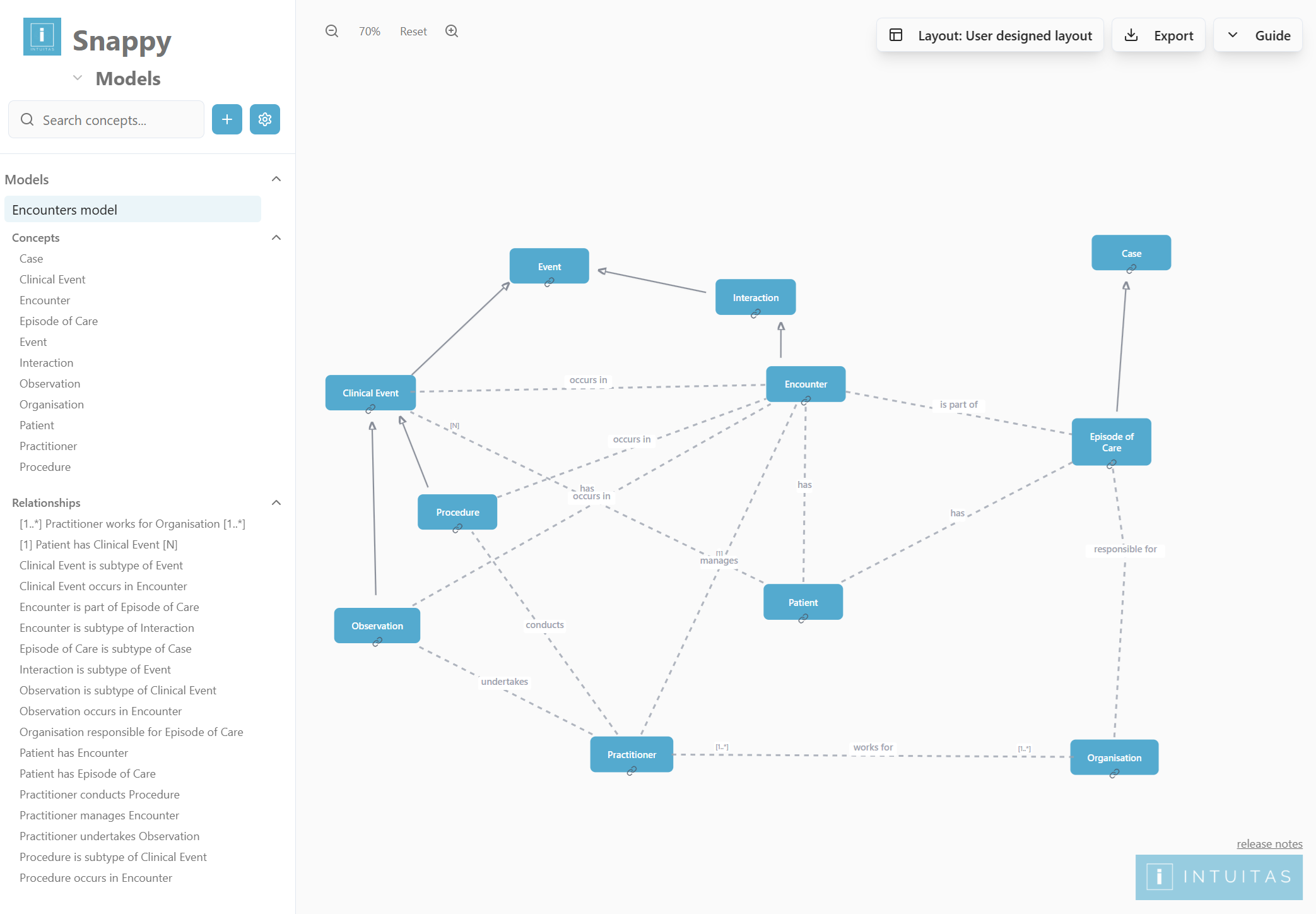Collapse the Relationships section chevron
1316x914 pixels.
tap(276, 503)
